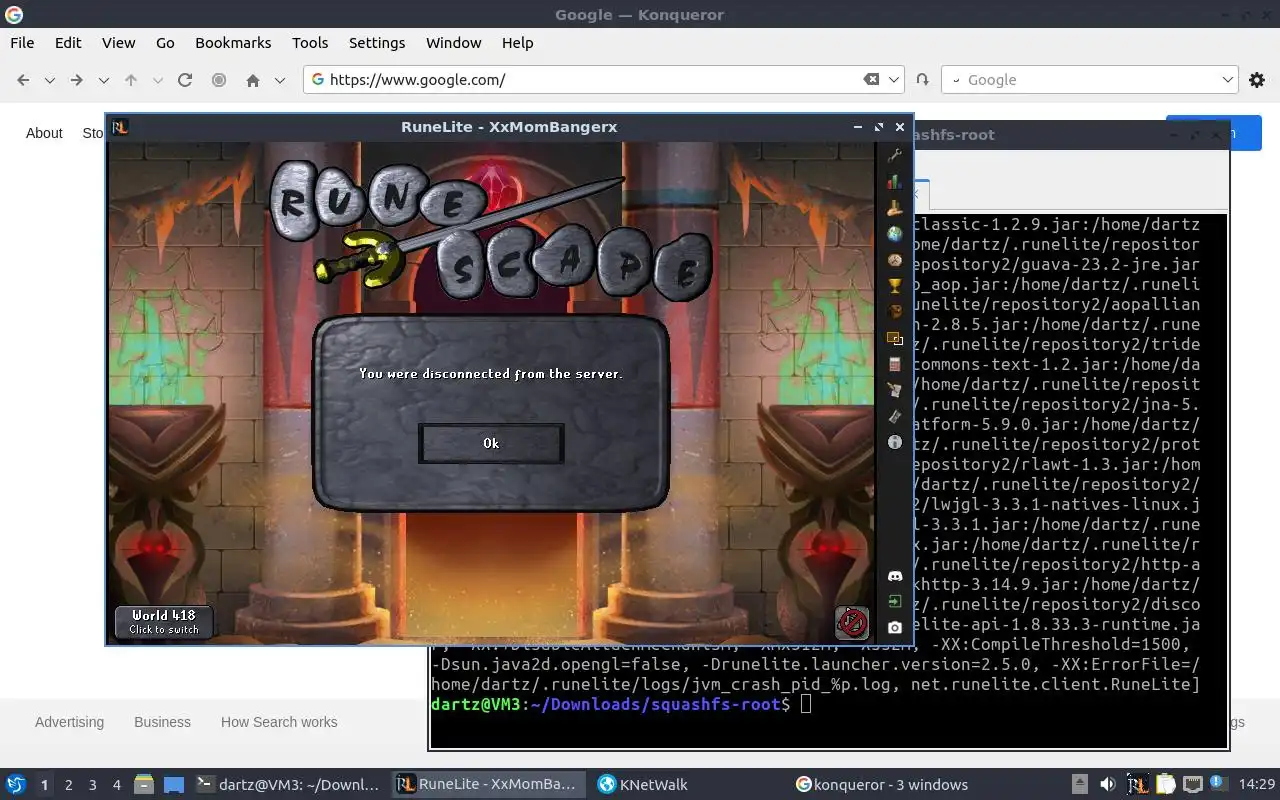This screenshot has width=1280, height=800.
Task: Open the Time Tracking clock icon
Action: (894, 259)
